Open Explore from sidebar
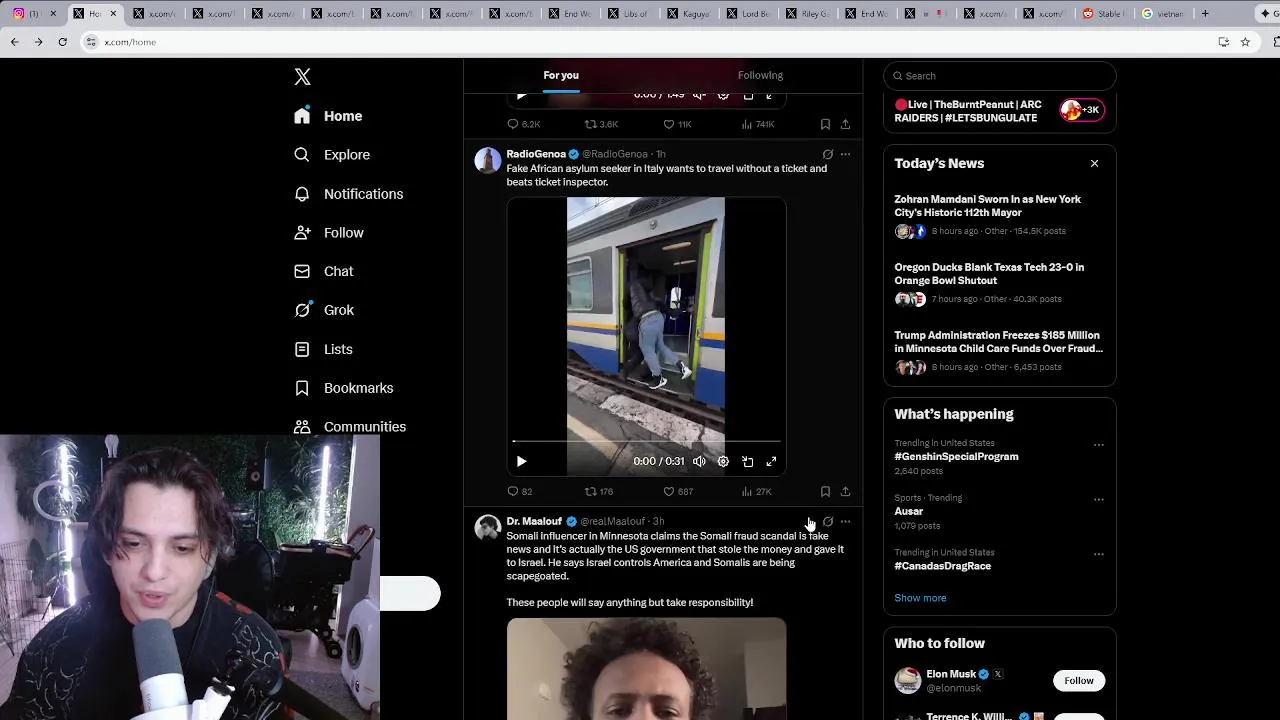Viewport: 1280px width, 720px height. 332,155
